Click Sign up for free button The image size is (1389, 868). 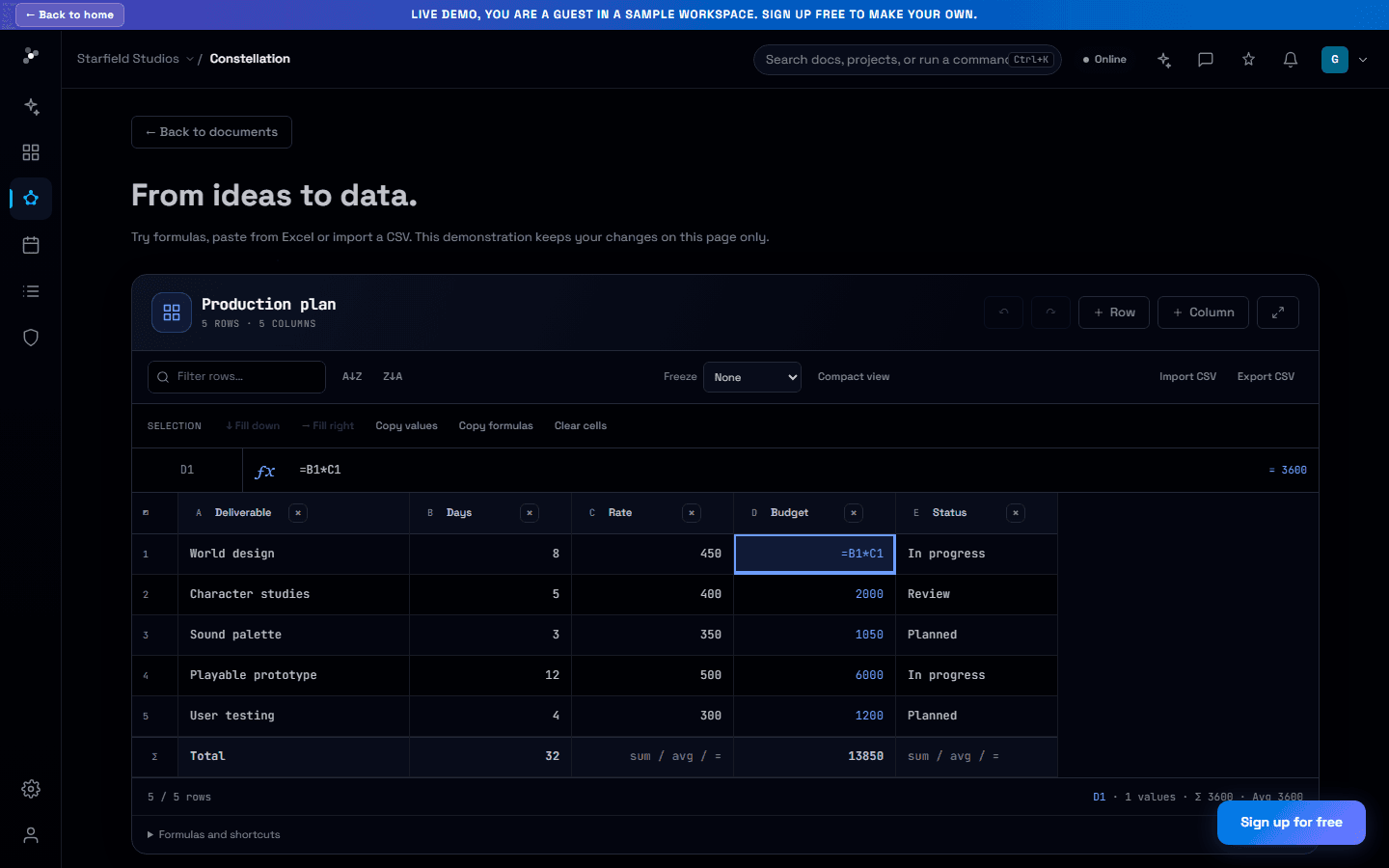coord(1291,823)
